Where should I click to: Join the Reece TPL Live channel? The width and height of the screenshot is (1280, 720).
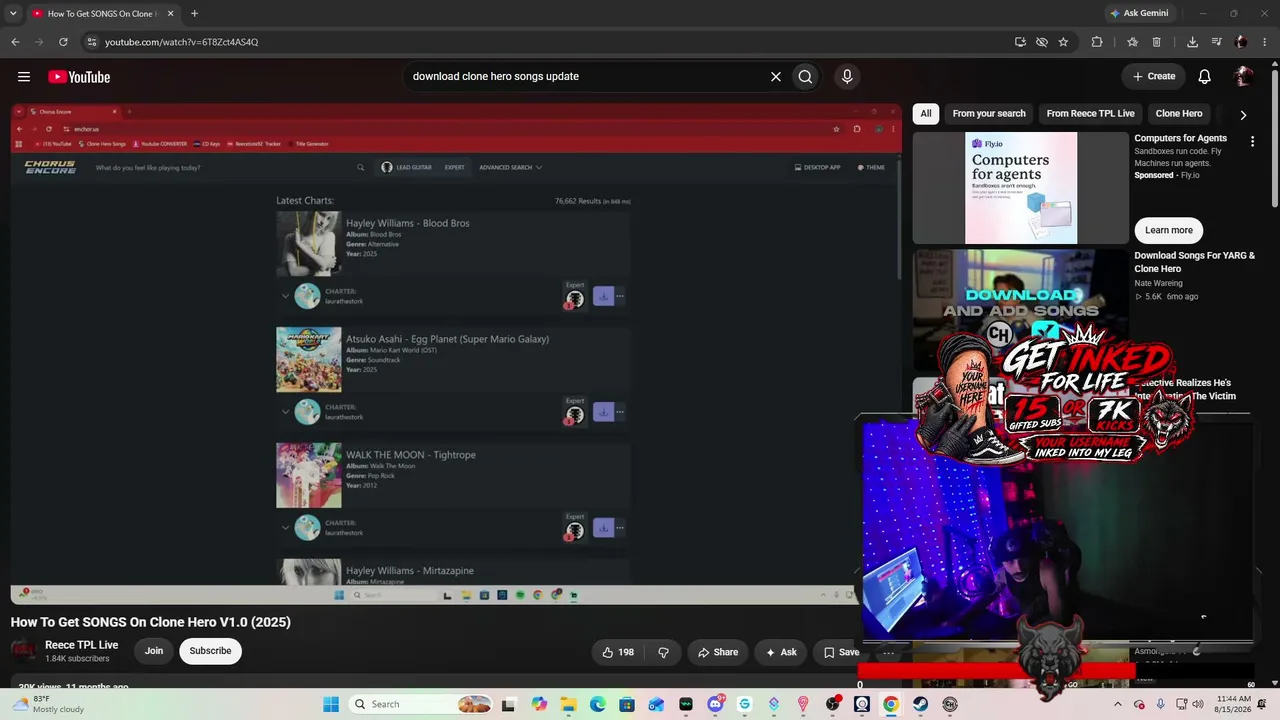coord(154,651)
